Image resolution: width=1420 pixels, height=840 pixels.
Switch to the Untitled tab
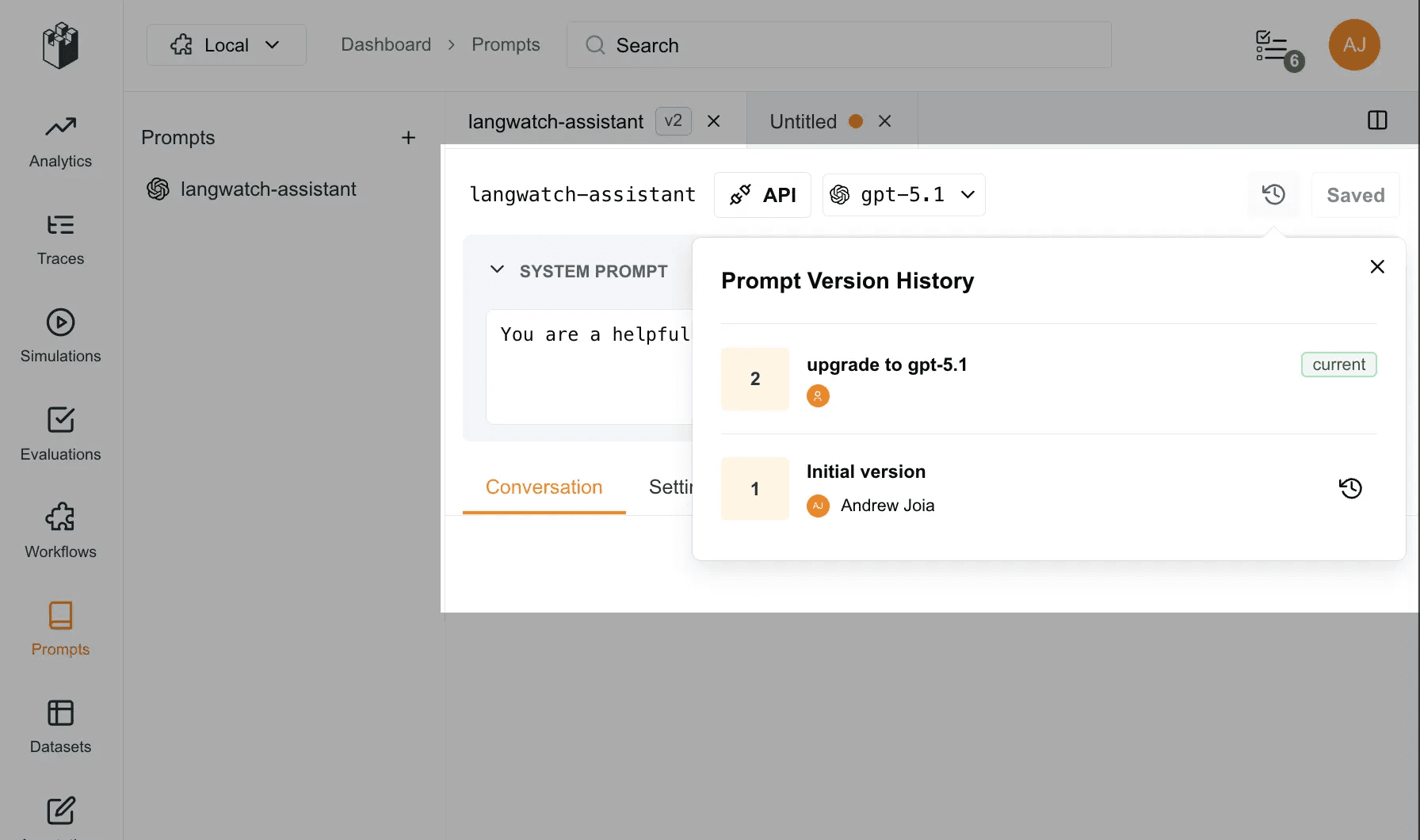pyautogui.click(x=803, y=121)
